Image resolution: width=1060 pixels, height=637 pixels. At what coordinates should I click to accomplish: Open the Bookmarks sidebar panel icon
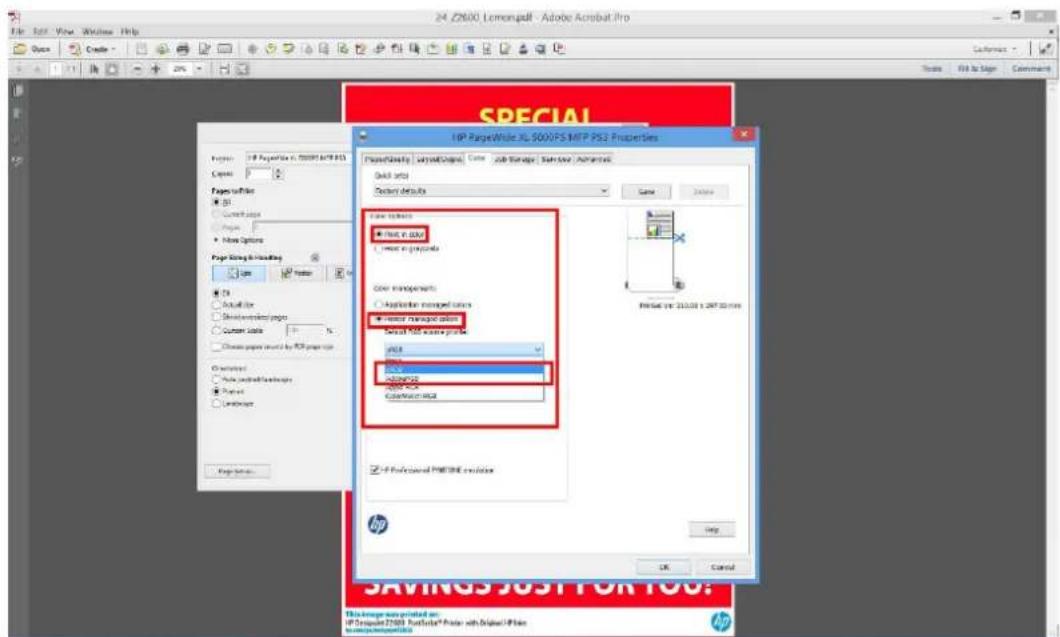pyautogui.click(x=18, y=114)
